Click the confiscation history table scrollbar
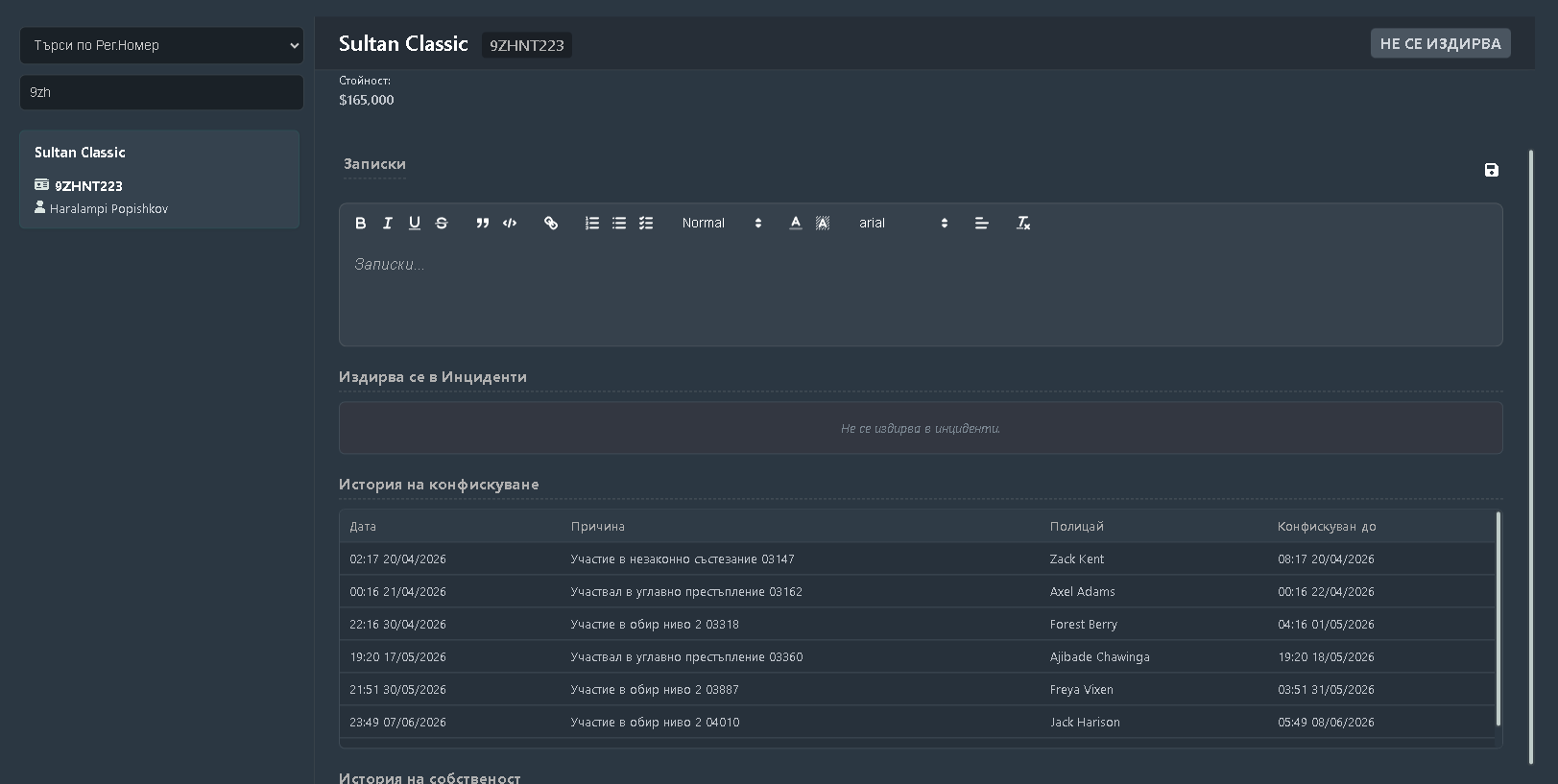This screenshot has width=1558, height=784. [1498, 619]
